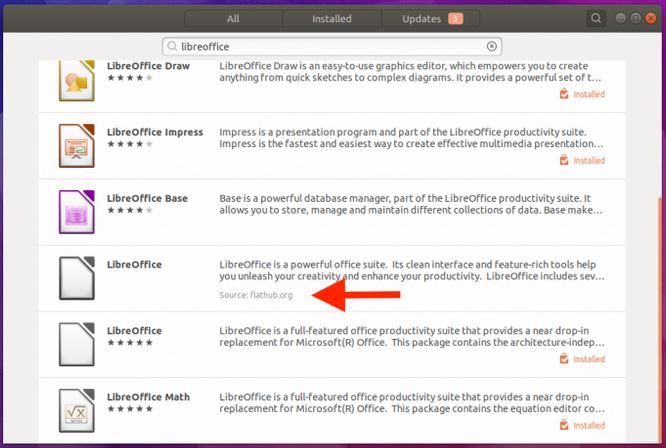Switch to the Installed tab
The width and height of the screenshot is (666, 448).
coord(332,19)
